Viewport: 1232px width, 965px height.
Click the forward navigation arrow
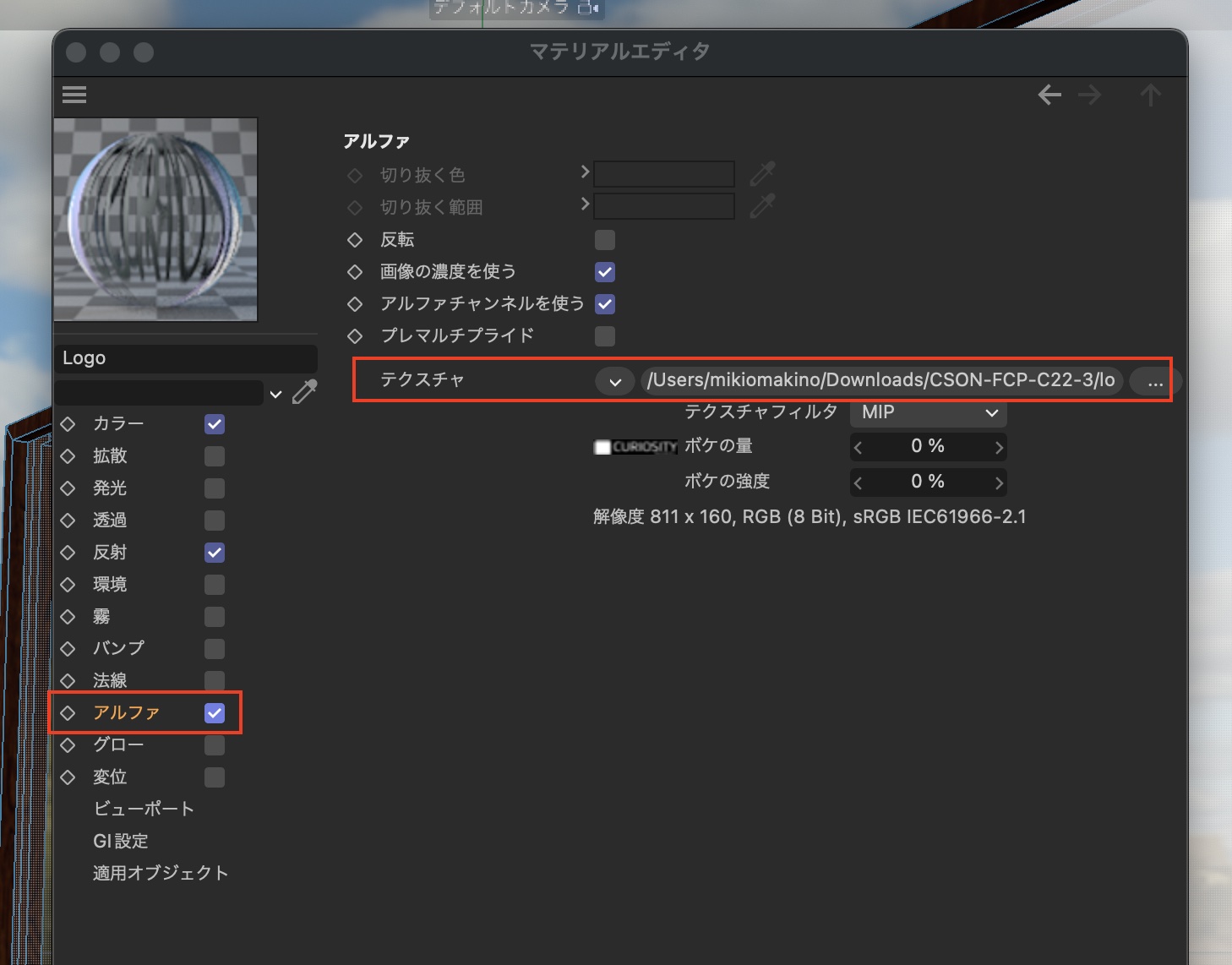point(1090,95)
